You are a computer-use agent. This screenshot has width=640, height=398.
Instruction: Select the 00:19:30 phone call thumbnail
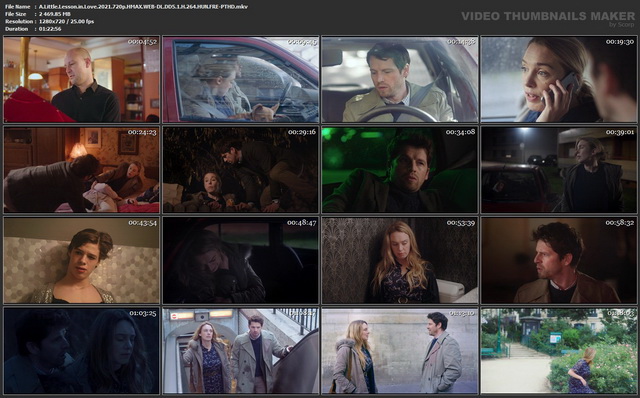click(x=559, y=80)
